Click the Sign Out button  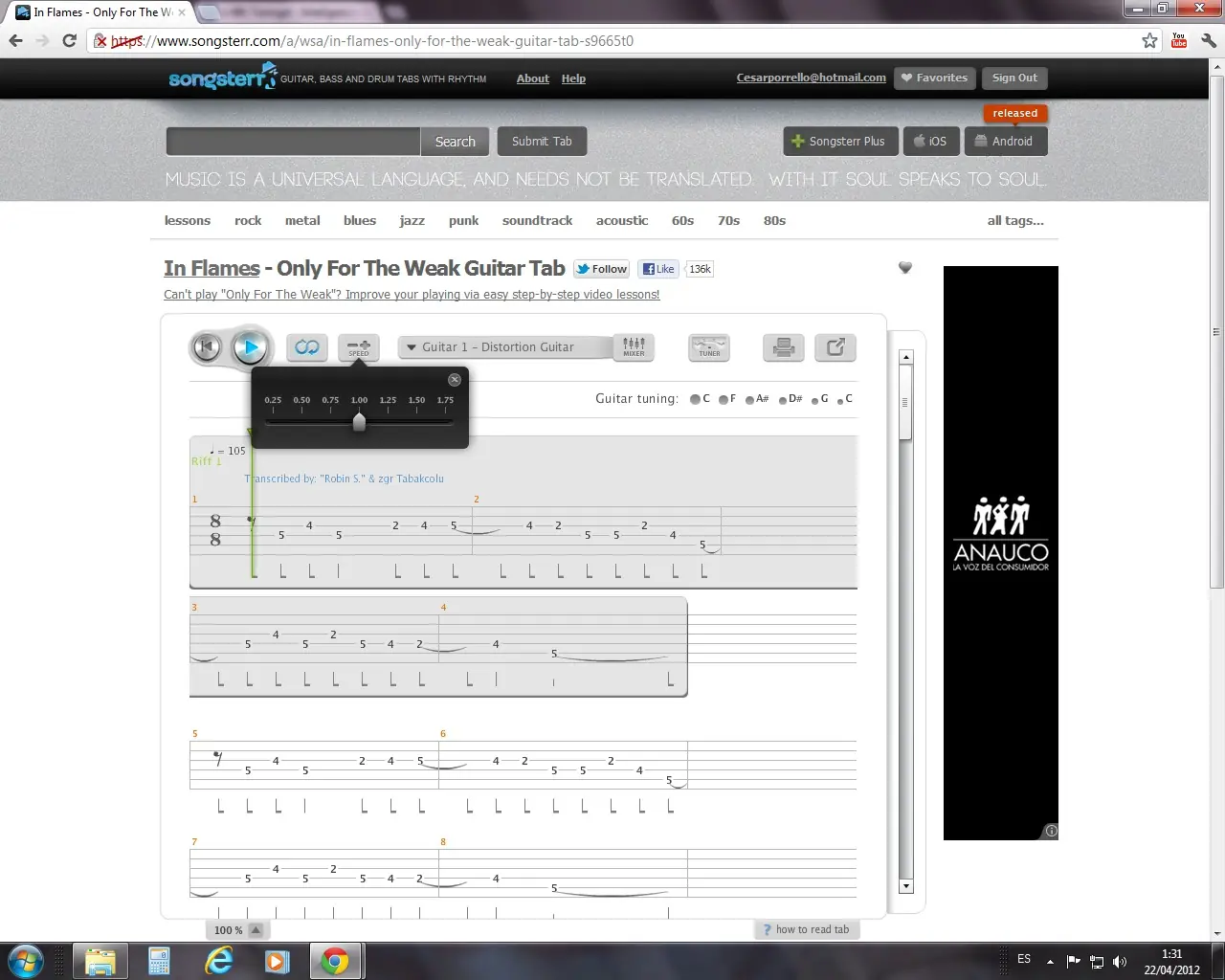click(x=1014, y=78)
